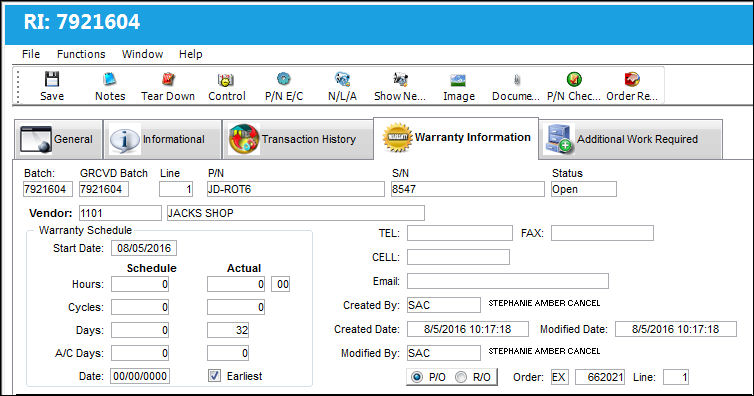Click the toolbar drag handle dots
Screen dimensions: 754x396
pos(18,87)
